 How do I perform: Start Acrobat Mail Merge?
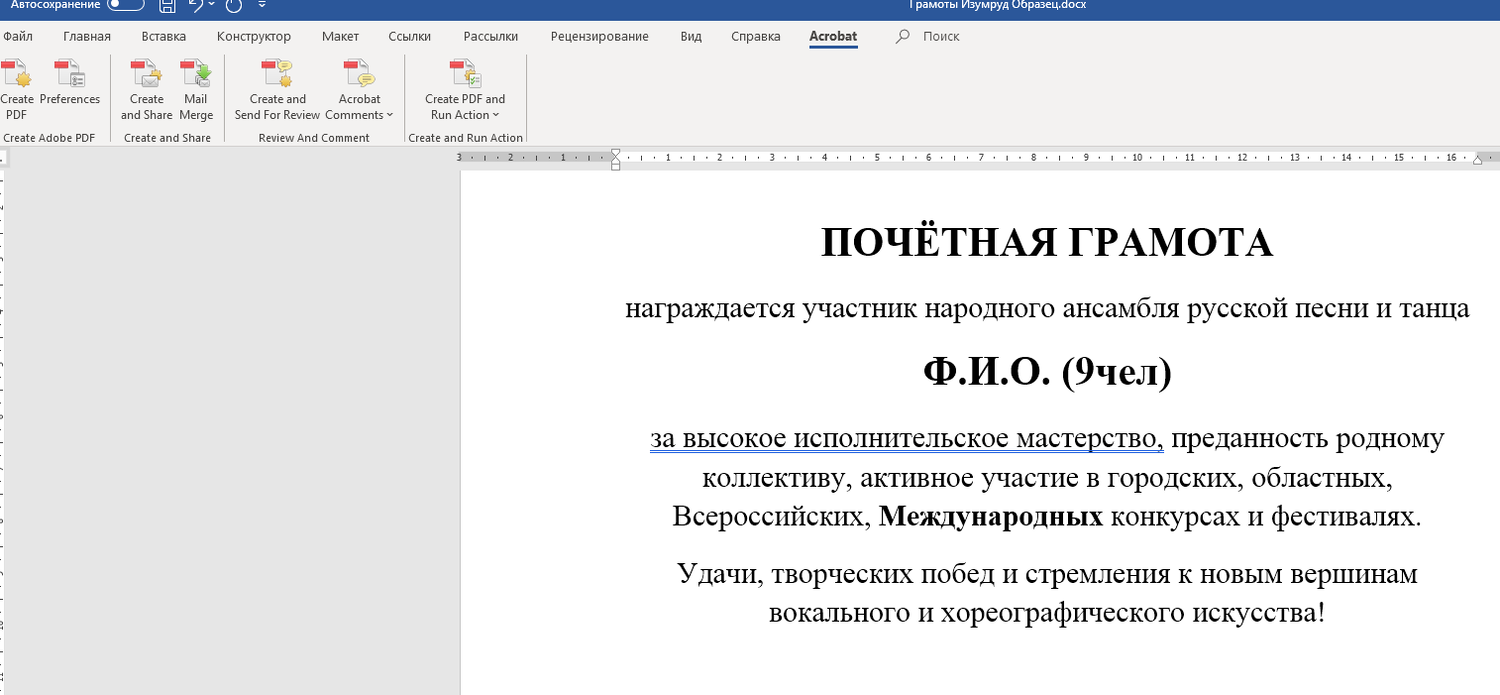pos(196,90)
